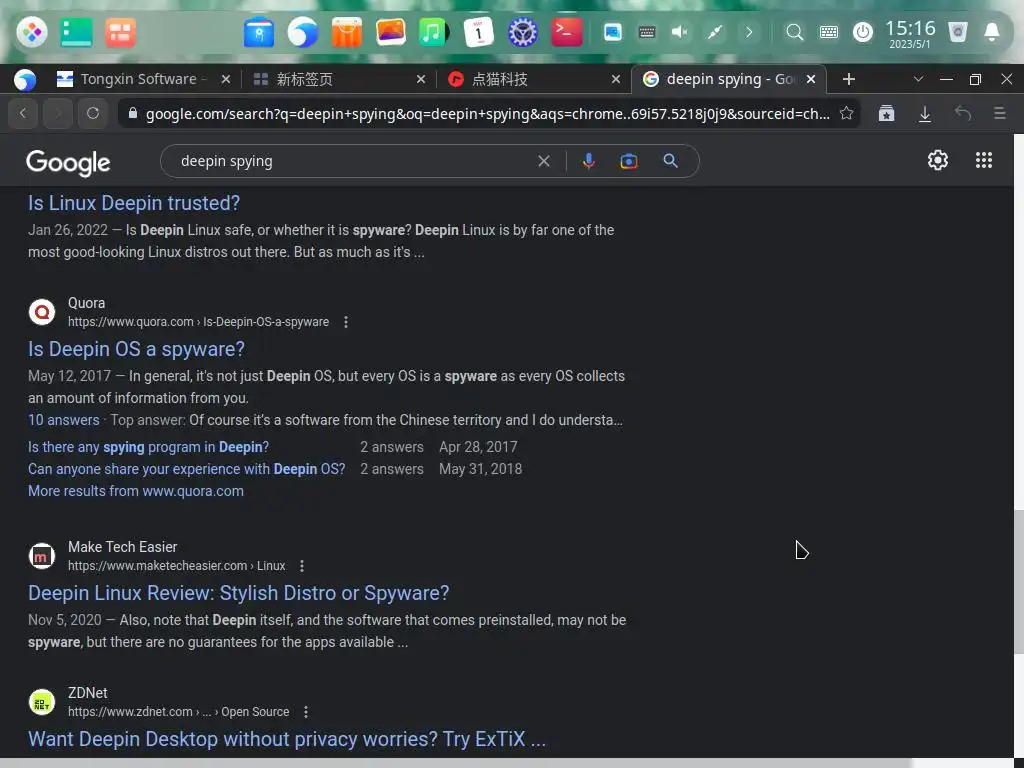The height and width of the screenshot is (768, 1024).
Task: Bookmark this page with the star
Action: (846, 113)
